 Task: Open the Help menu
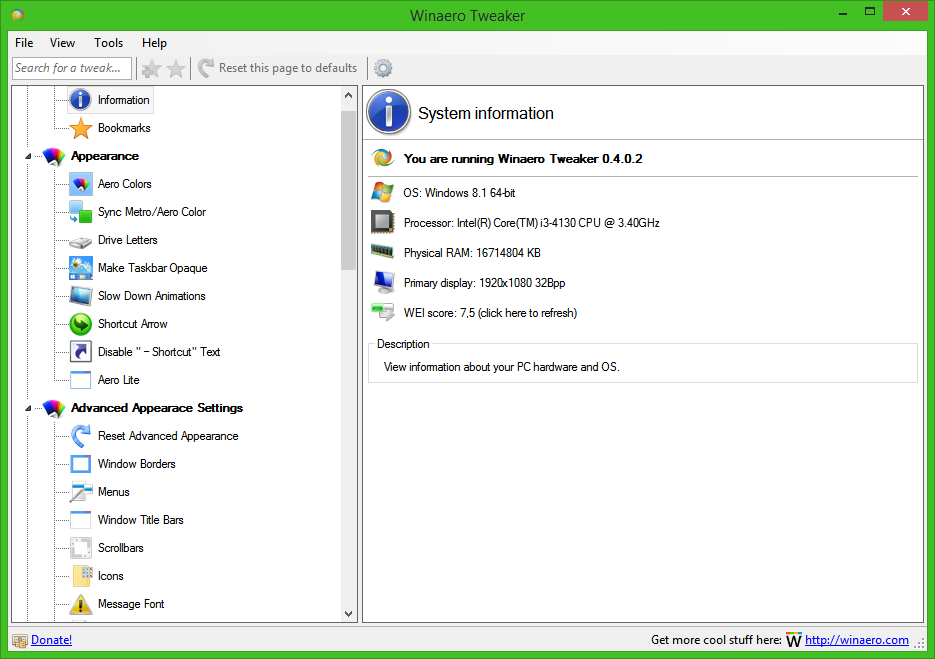154,43
